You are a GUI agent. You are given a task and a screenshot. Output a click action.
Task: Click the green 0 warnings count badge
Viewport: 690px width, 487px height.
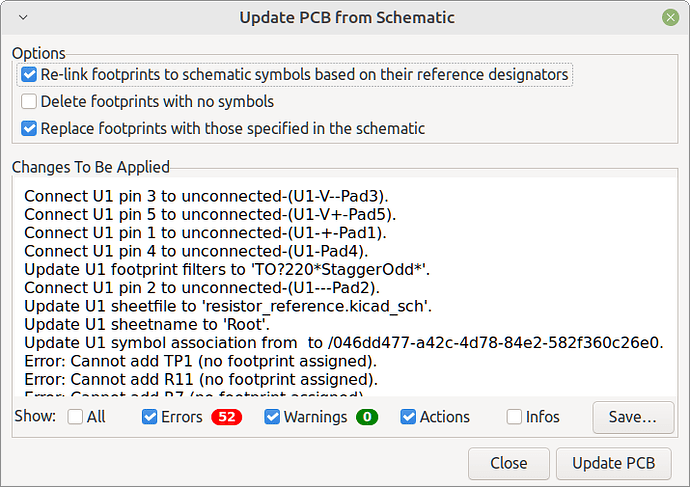click(x=366, y=417)
